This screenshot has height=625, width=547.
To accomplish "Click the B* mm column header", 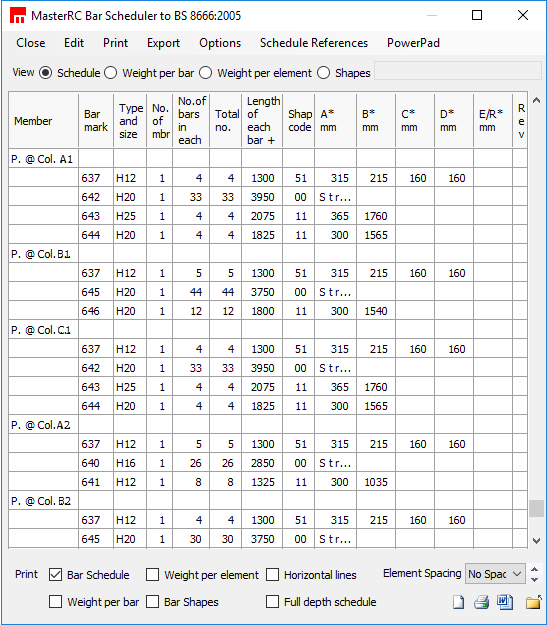I will point(376,121).
